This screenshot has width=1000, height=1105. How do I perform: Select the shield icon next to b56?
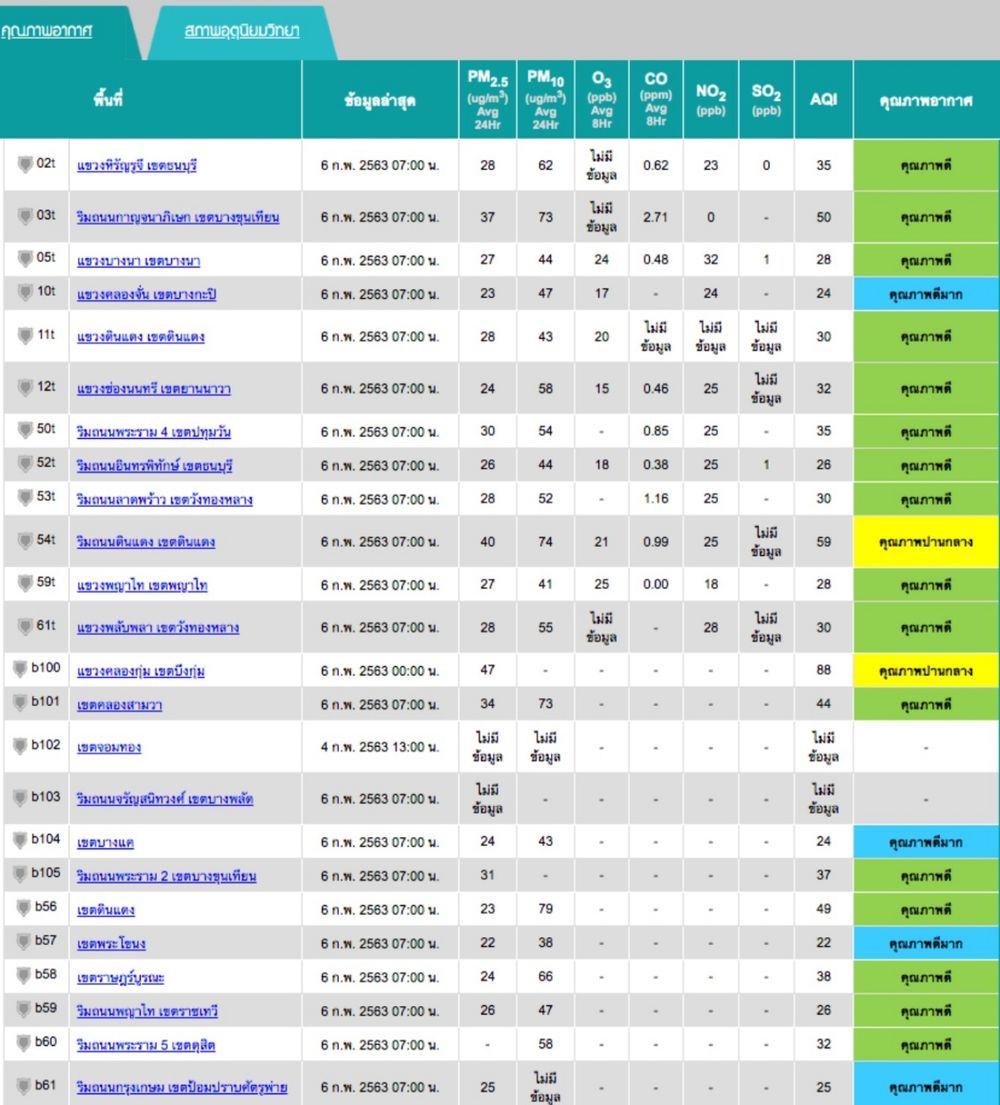(24, 908)
